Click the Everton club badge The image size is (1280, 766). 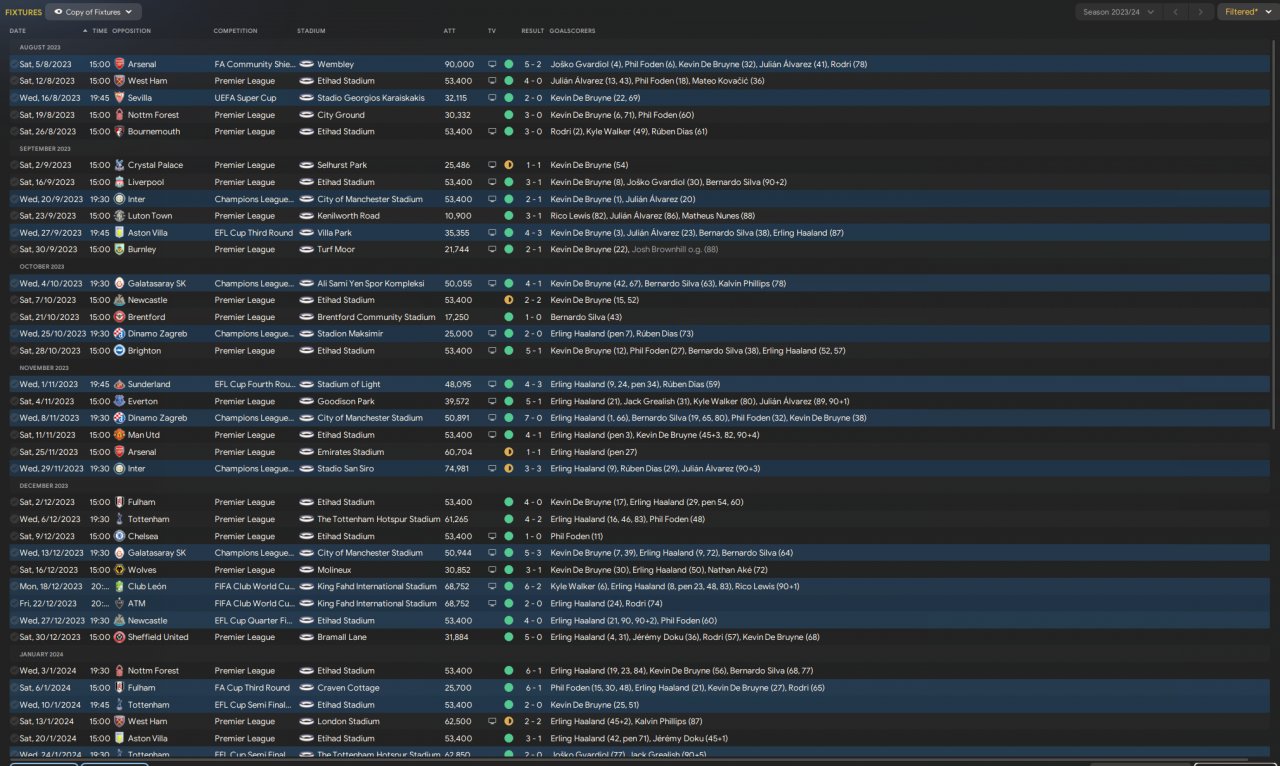(x=119, y=401)
